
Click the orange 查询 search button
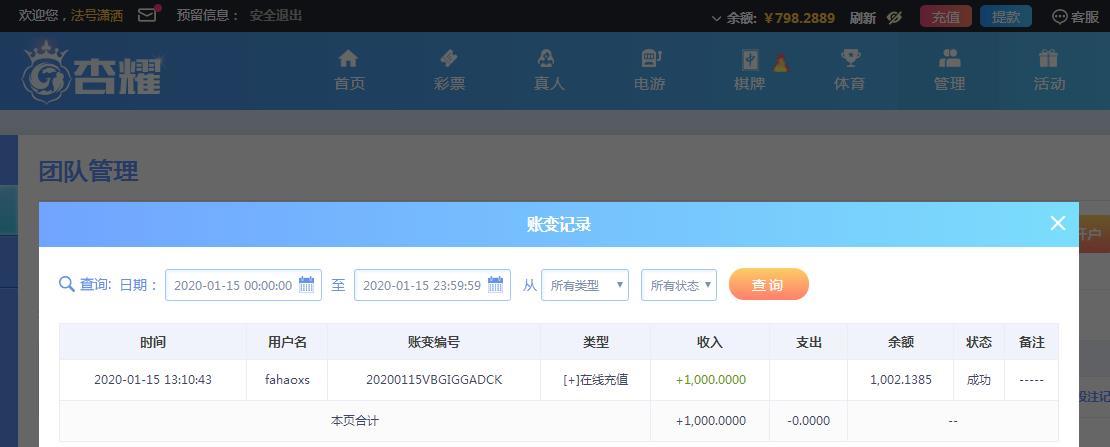[x=768, y=285]
